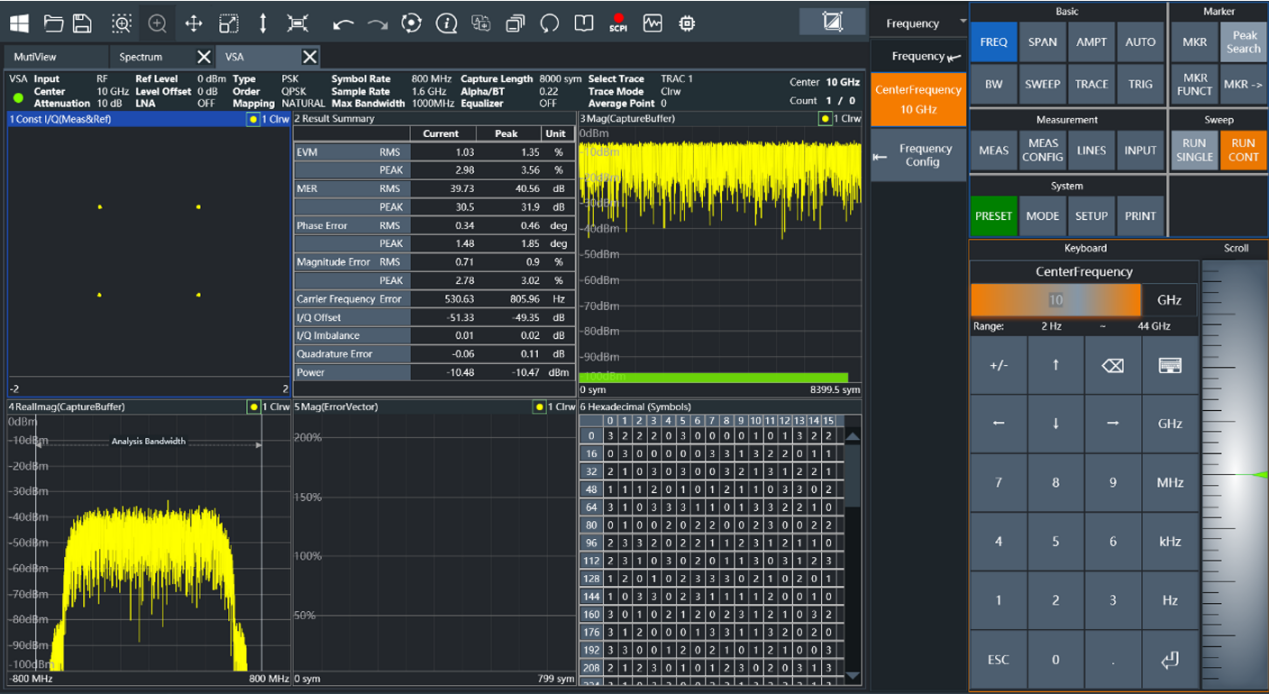The height and width of the screenshot is (694, 1269).
Task: Confirm the entry with the return key
Action: (1170, 659)
